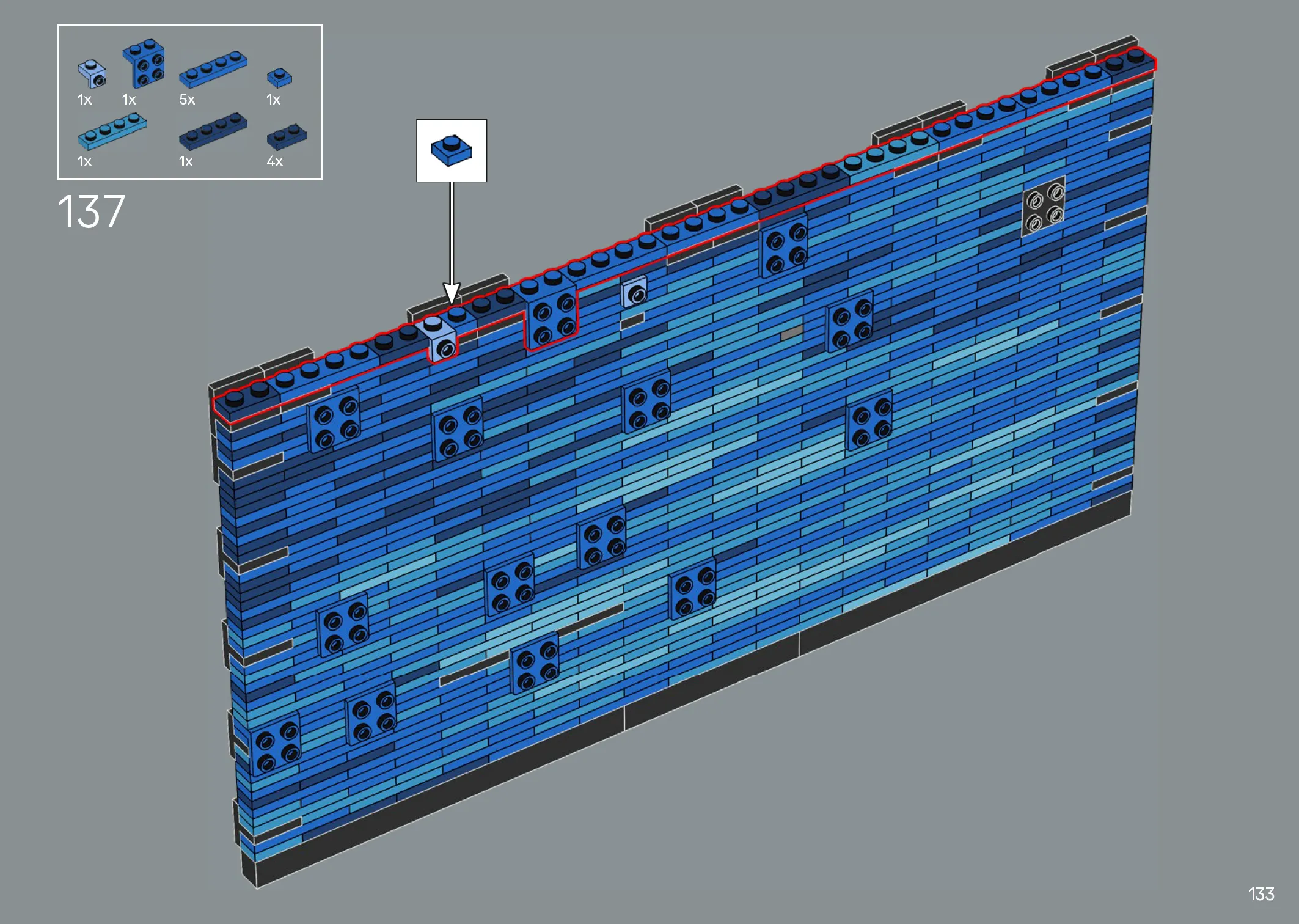Screen dimensions: 1299x924
Task: Select the small blue 1x1 plate in parts list
Action: point(279,77)
